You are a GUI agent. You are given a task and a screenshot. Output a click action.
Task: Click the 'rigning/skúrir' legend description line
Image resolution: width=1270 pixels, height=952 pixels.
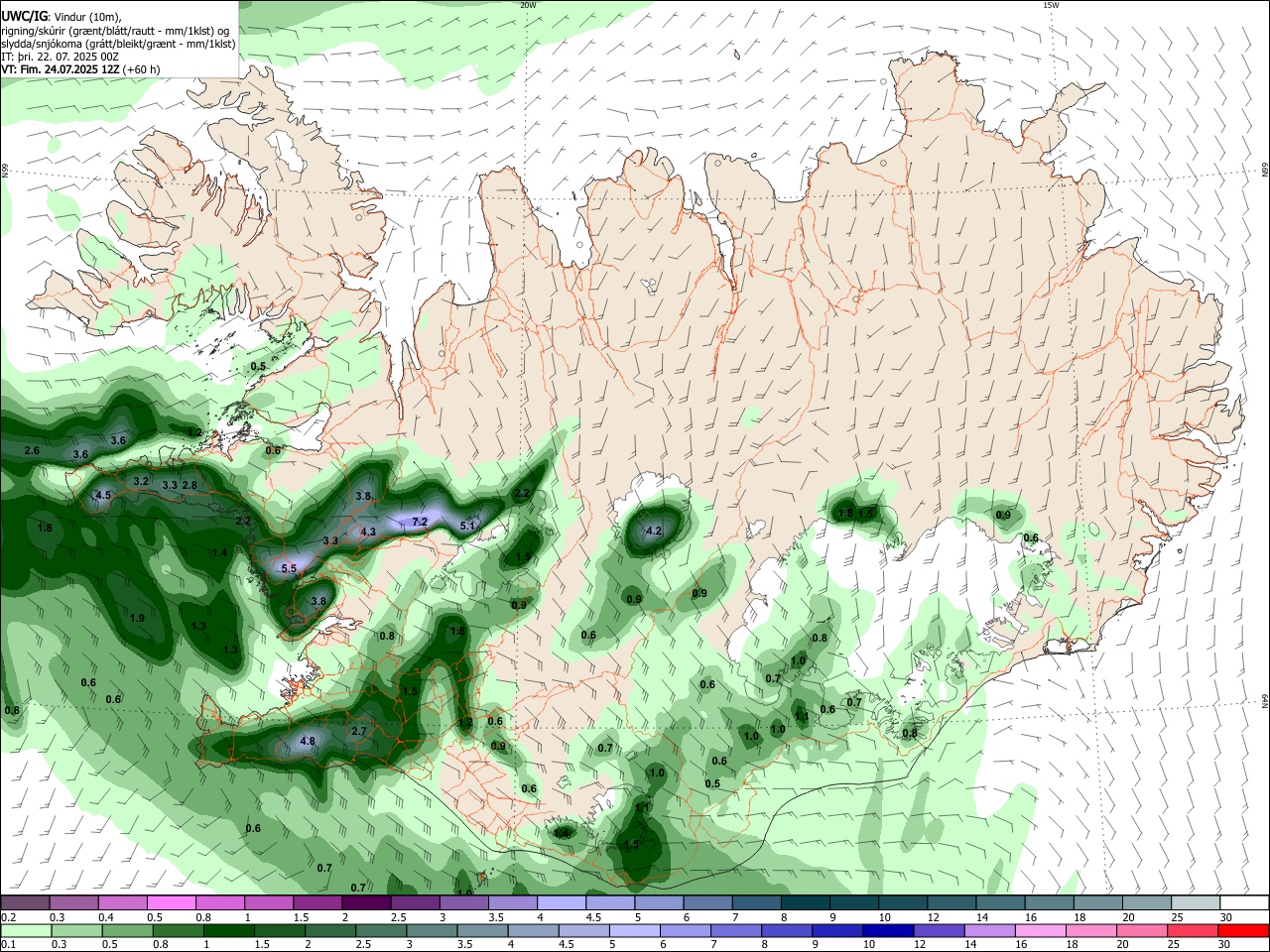[116, 31]
